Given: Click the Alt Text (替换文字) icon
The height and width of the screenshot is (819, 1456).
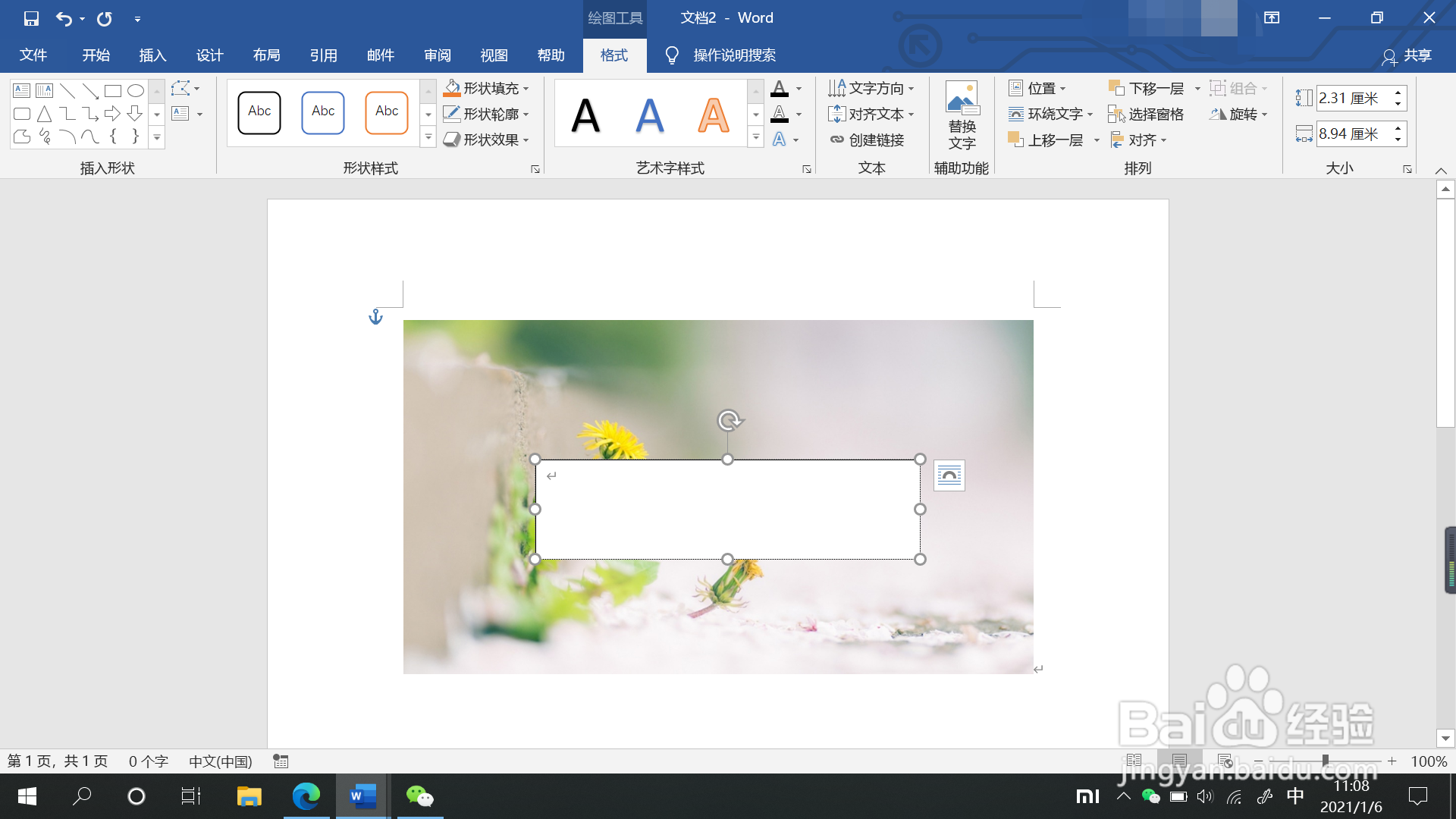Looking at the screenshot, I should click(962, 99).
